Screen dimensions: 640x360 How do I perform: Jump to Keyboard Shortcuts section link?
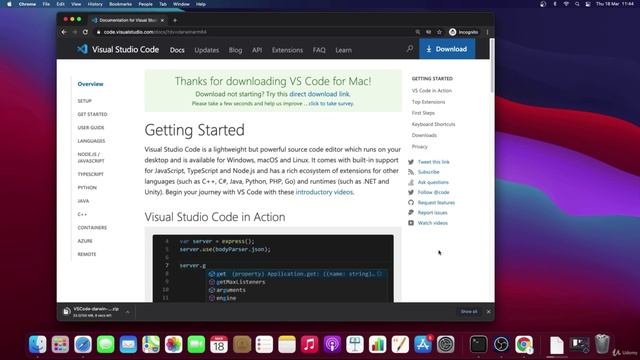(x=433, y=124)
